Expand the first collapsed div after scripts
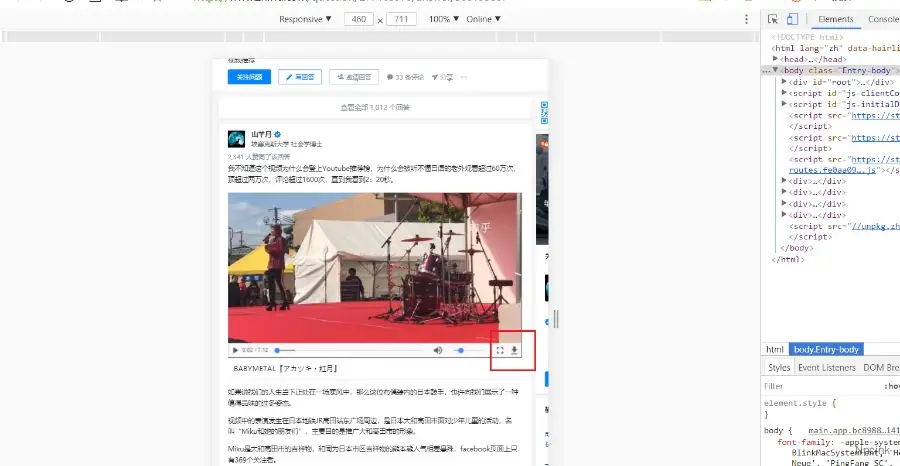The width and height of the screenshot is (900, 466). (784, 181)
